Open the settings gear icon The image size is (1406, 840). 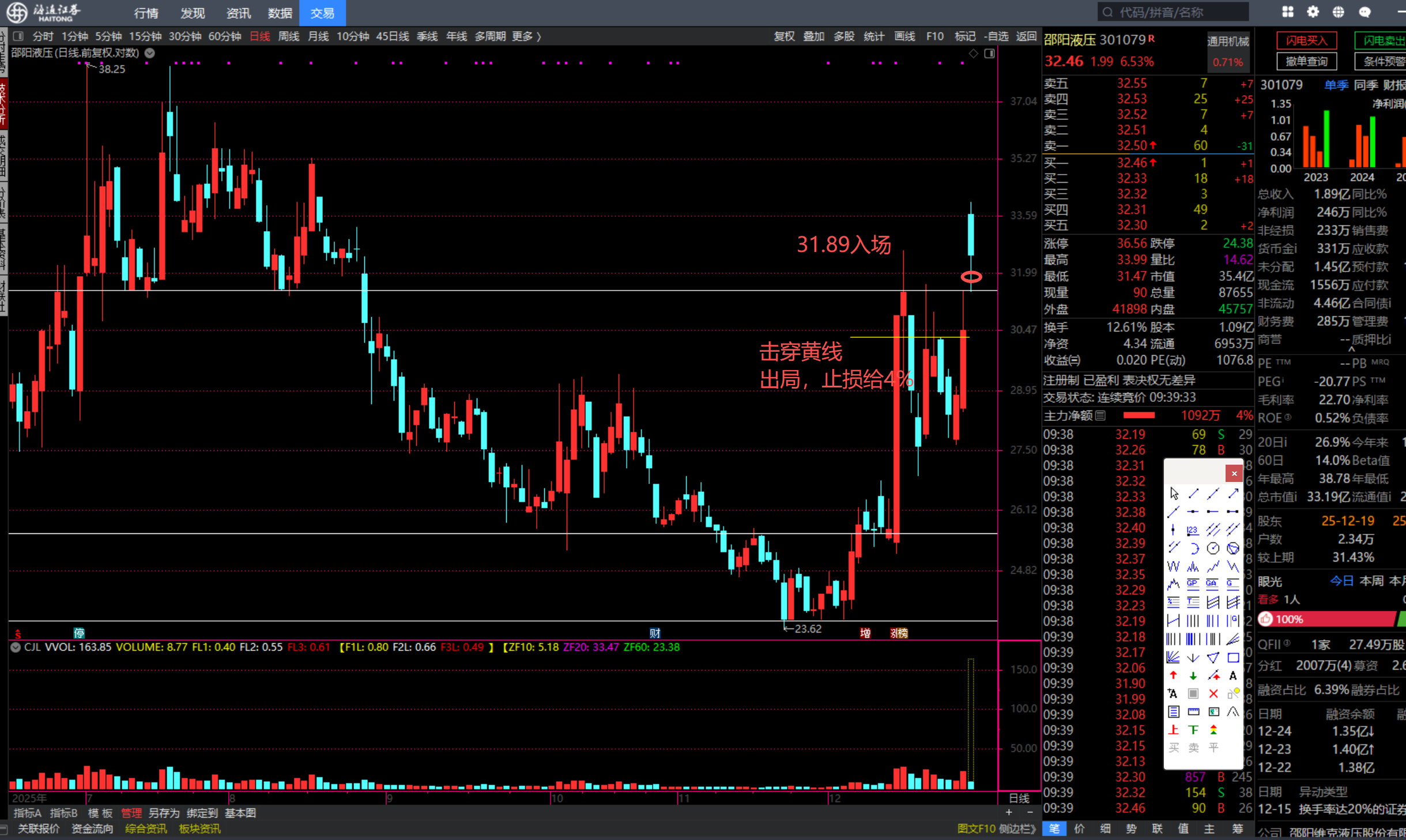(1313, 12)
